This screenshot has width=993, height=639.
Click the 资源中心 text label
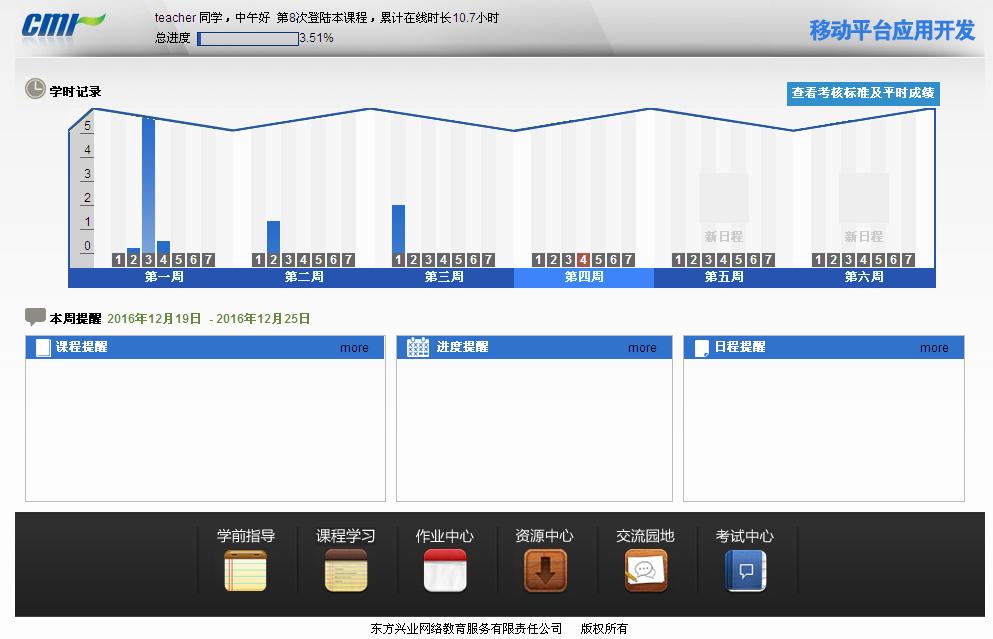545,536
